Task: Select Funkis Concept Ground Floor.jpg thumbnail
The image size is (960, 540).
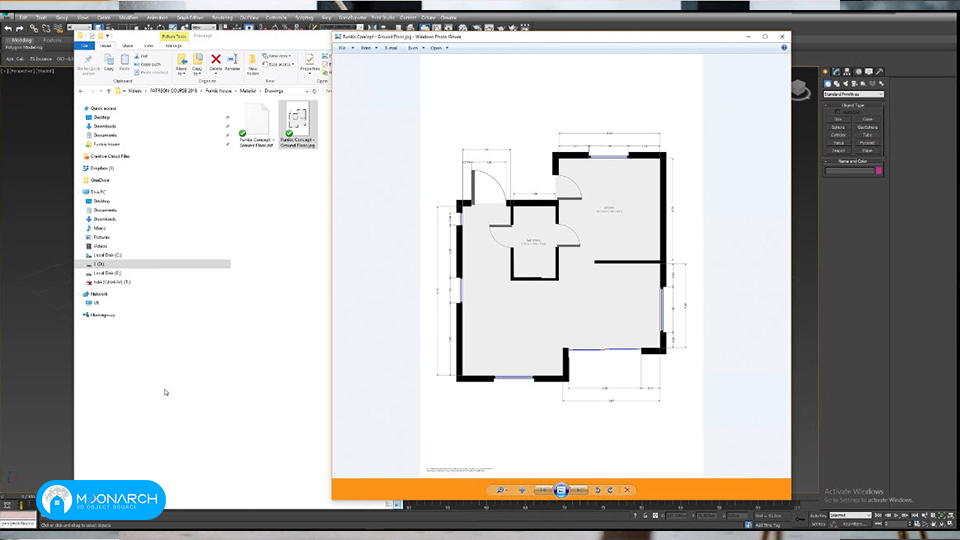Action: coord(298,125)
